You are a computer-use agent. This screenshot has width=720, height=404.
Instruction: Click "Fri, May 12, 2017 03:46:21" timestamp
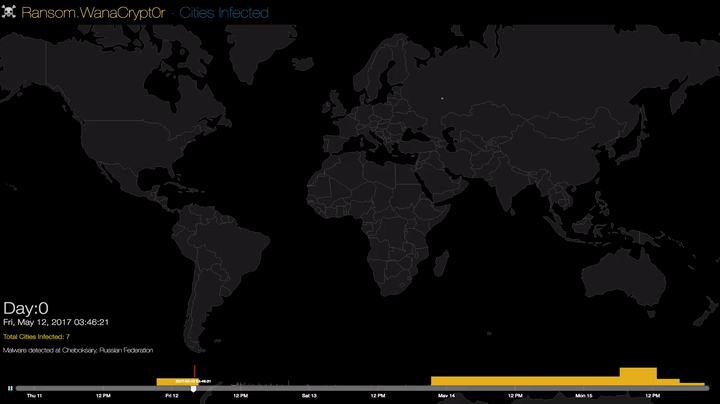pos(56,322)
